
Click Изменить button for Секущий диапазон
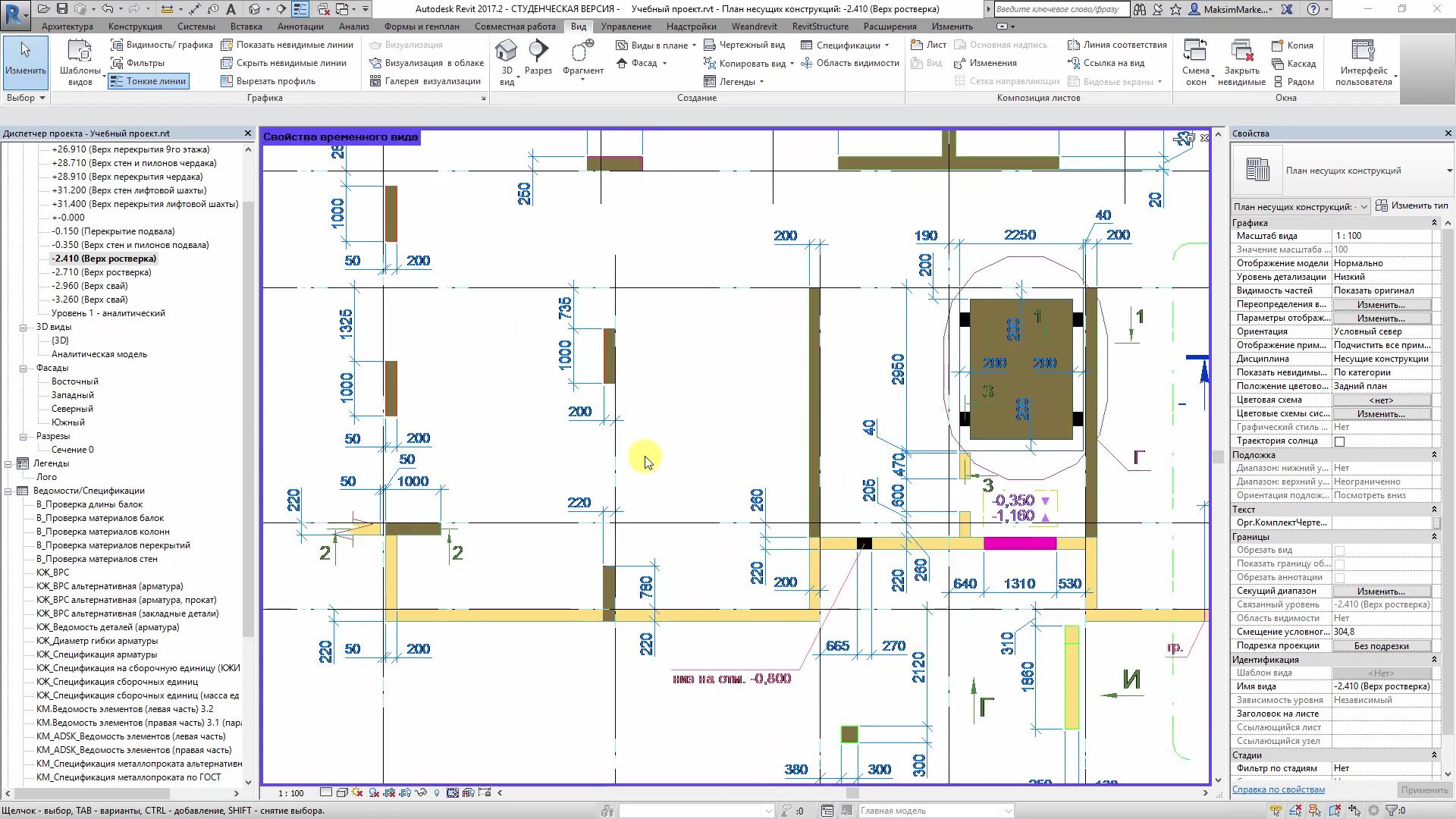point(1381,591)
